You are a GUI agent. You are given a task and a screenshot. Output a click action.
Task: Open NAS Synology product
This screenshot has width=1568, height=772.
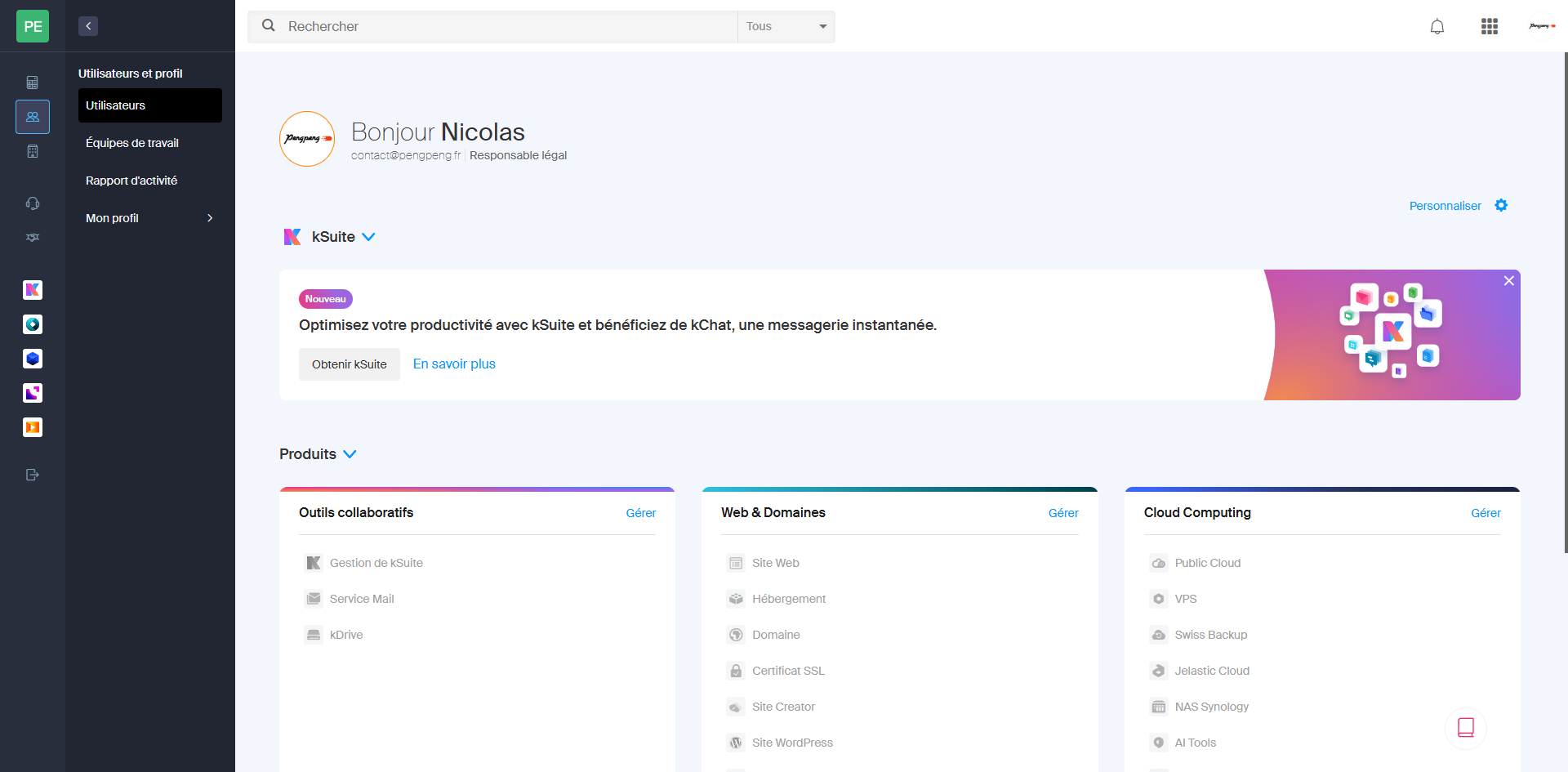tap(1200, 707)
